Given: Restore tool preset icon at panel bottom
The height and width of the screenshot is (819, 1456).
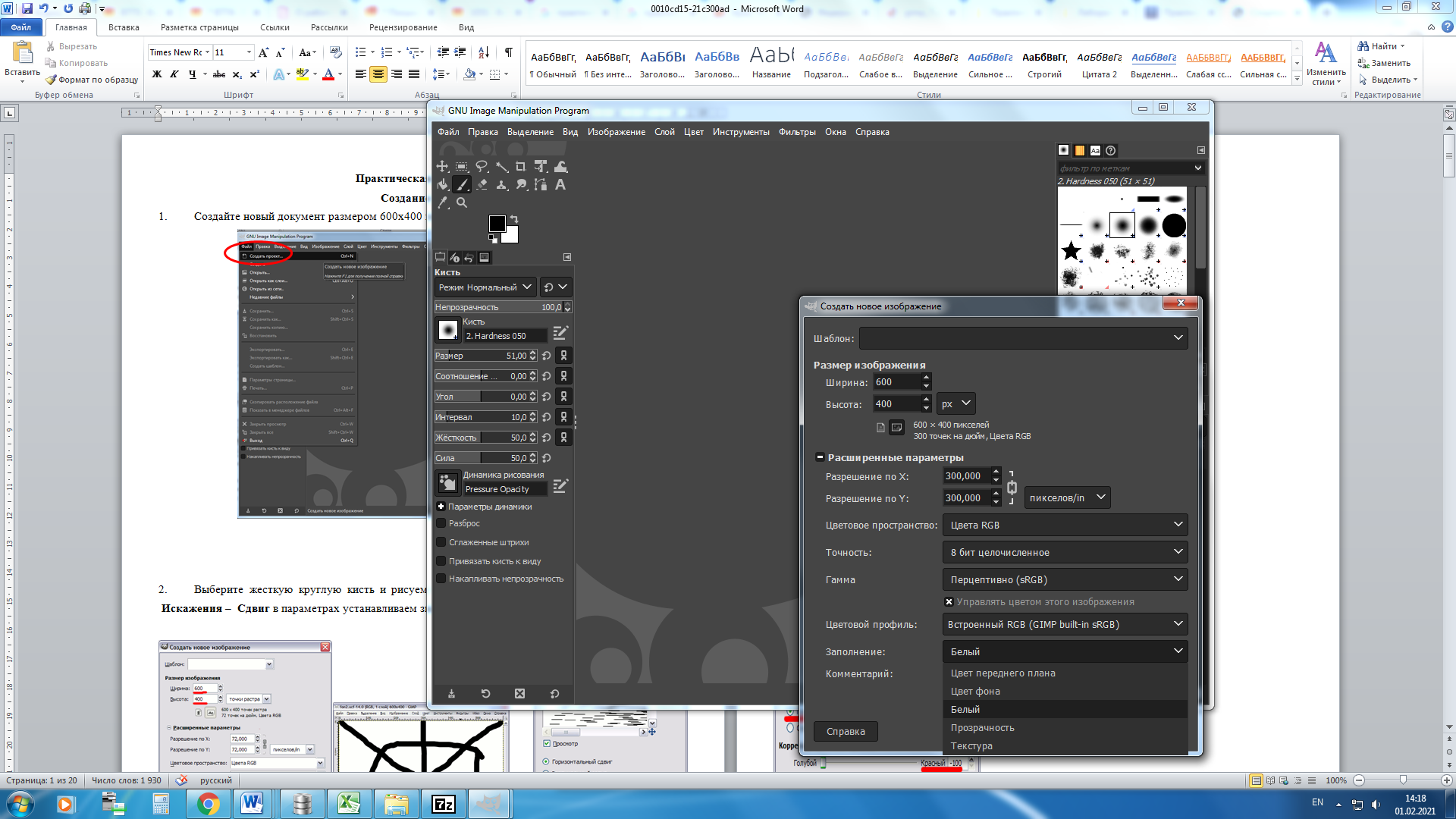Looking at the screenshot, I should (485, 694).
